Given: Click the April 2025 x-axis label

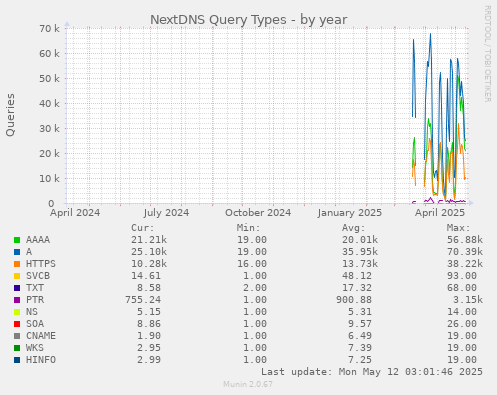Looking at the screenshot, I should coord(440,213).
